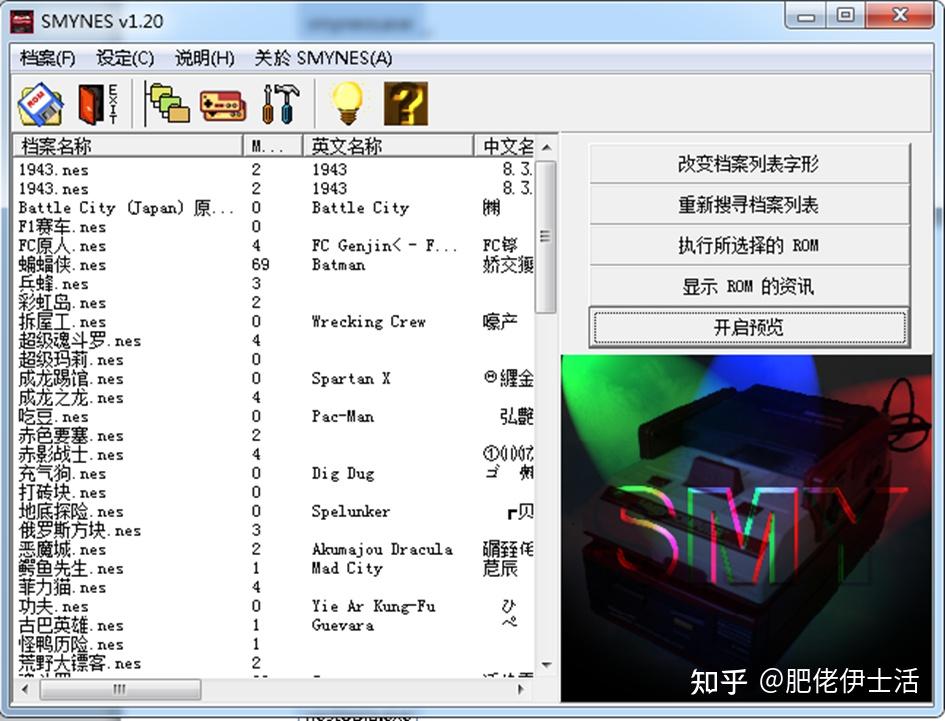Click mapper value 69 for Batman
This screenshot has height=721, width=945.
pyautogui.click(x=260, y=265)
